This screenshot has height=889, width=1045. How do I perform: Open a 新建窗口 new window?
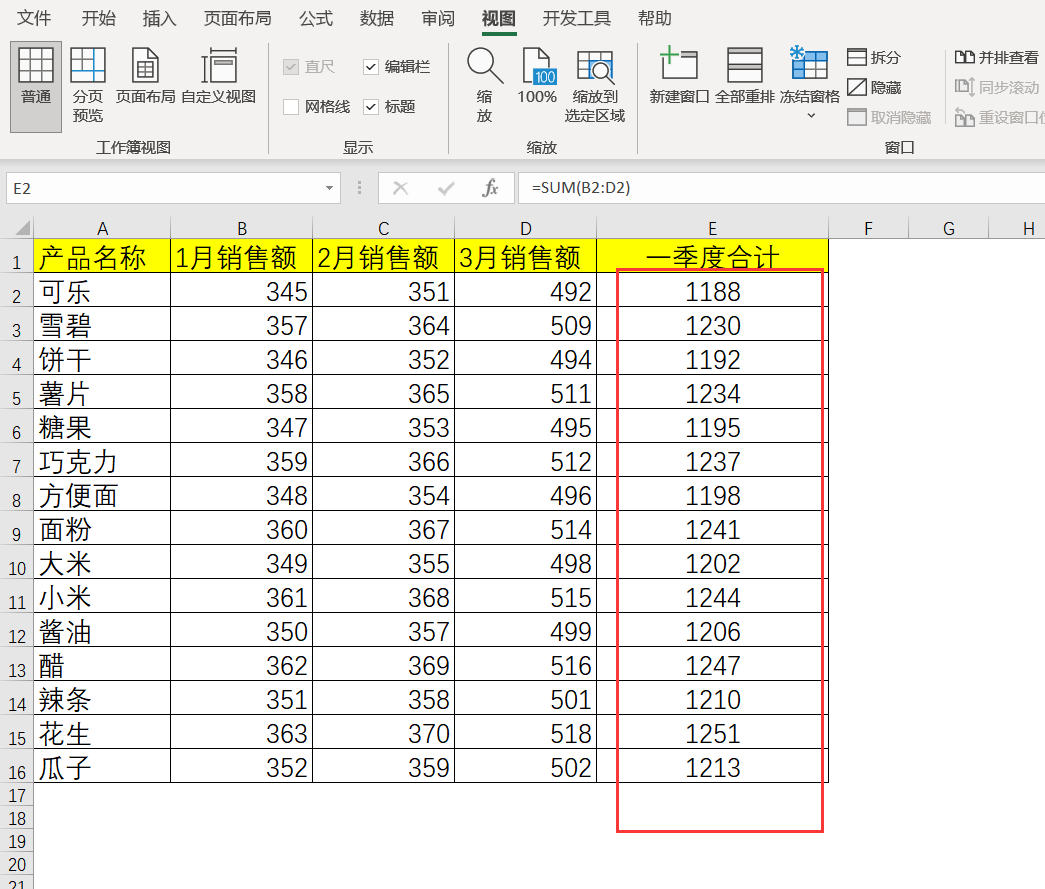[x=679, y=77]
